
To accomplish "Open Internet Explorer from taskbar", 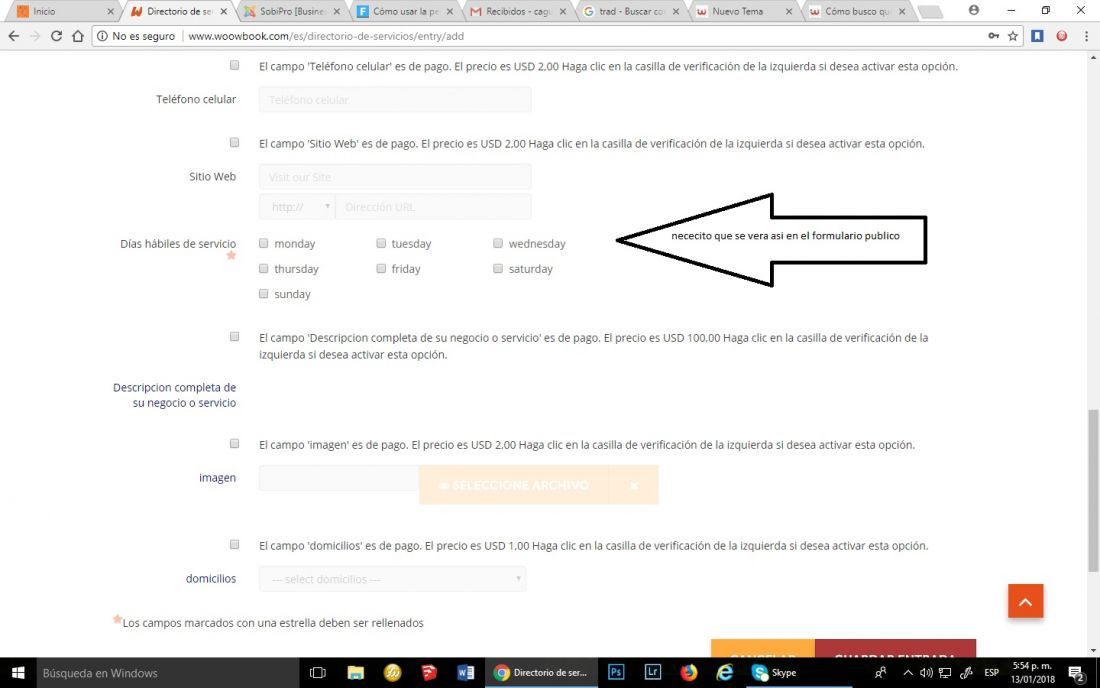I will [725, 673].
